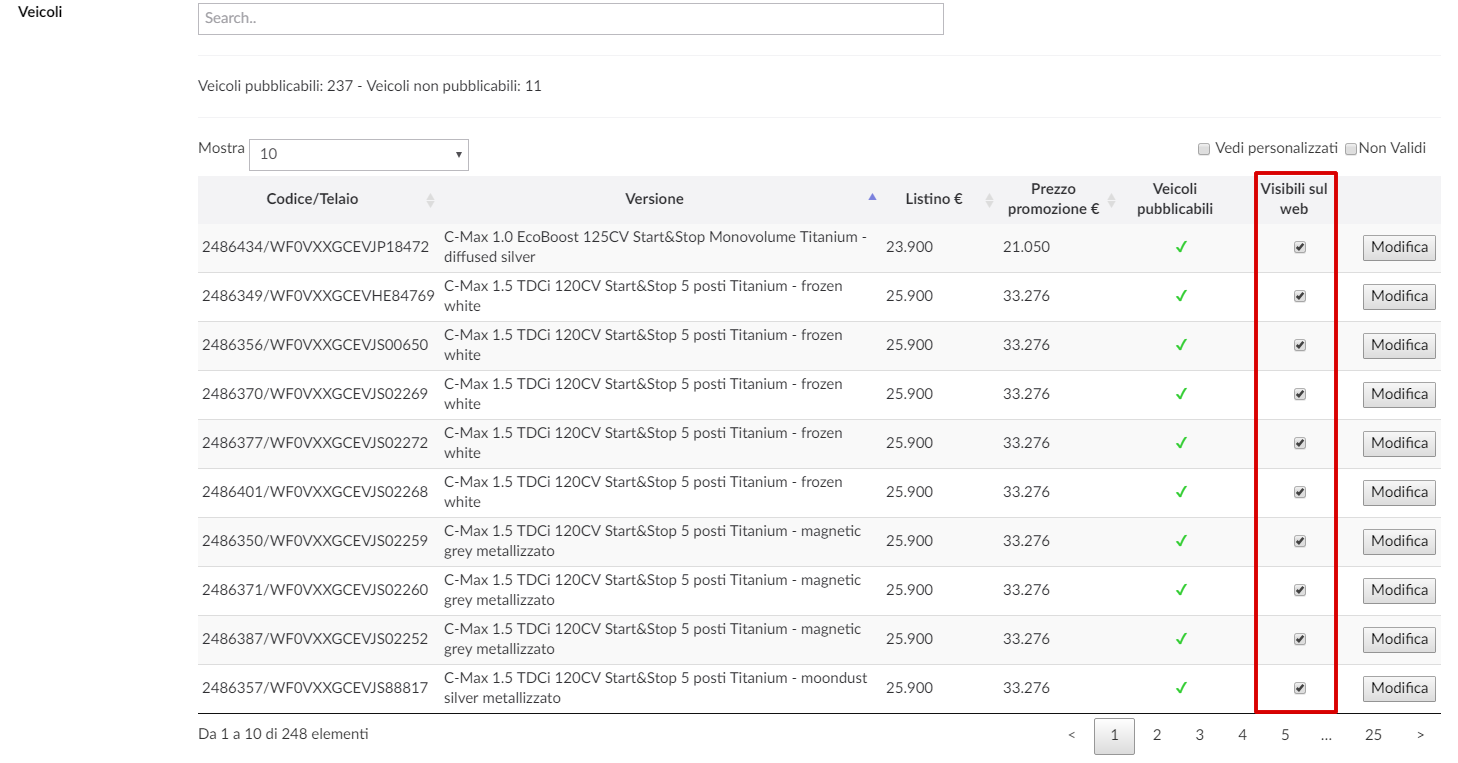Image resolution: width=1458 pixels, height=763 pixels.
Task: Click Modifica for vehicle 2486387
Action: coord(1399,640)
